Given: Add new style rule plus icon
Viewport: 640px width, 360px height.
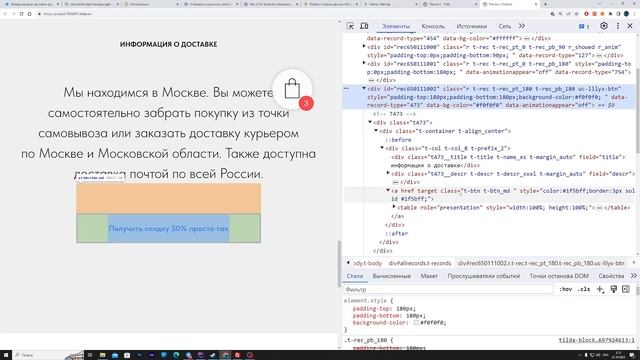Looking at the screenshot, I should (600, 289).
